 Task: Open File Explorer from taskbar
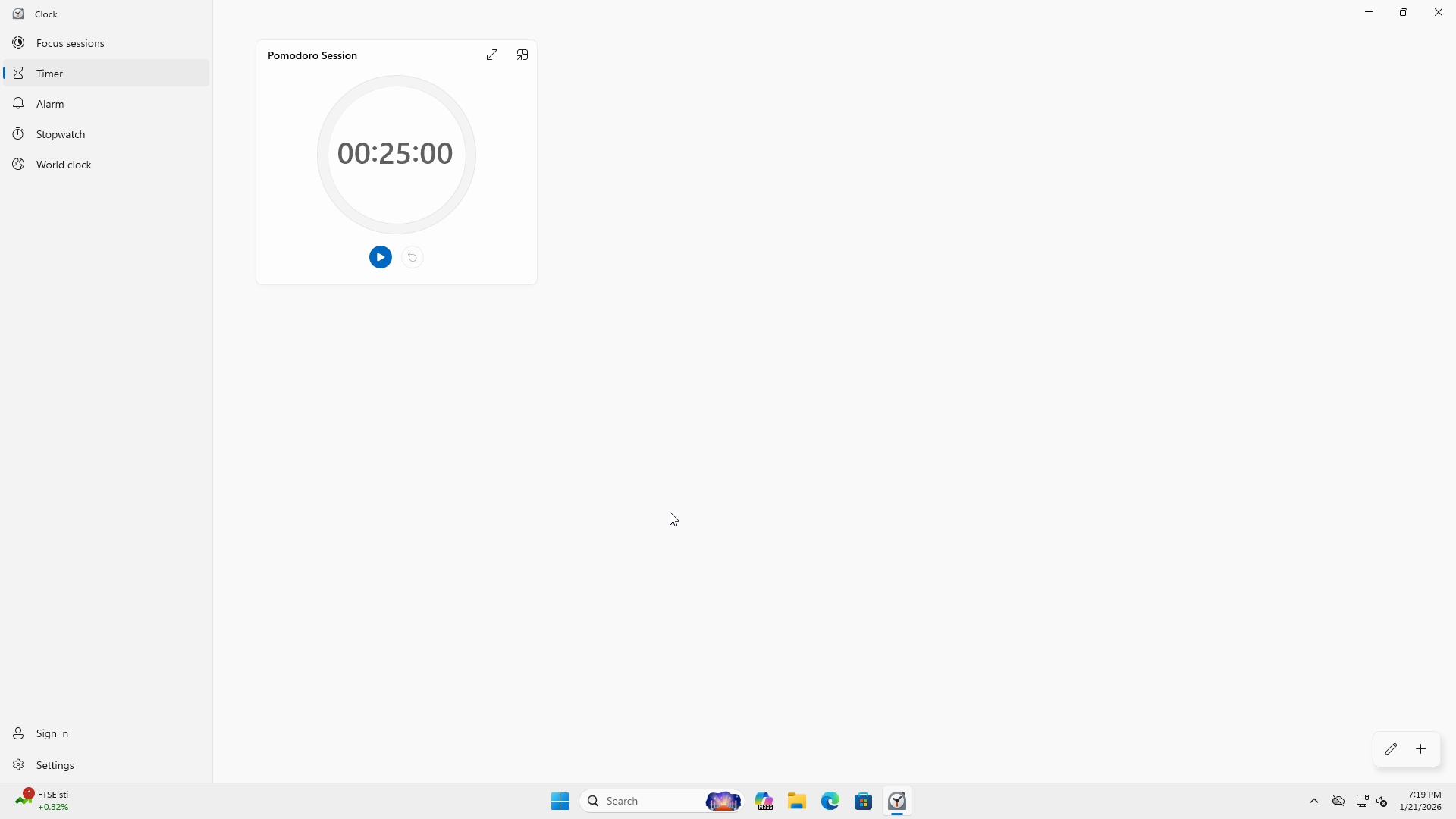click(796, 801)
